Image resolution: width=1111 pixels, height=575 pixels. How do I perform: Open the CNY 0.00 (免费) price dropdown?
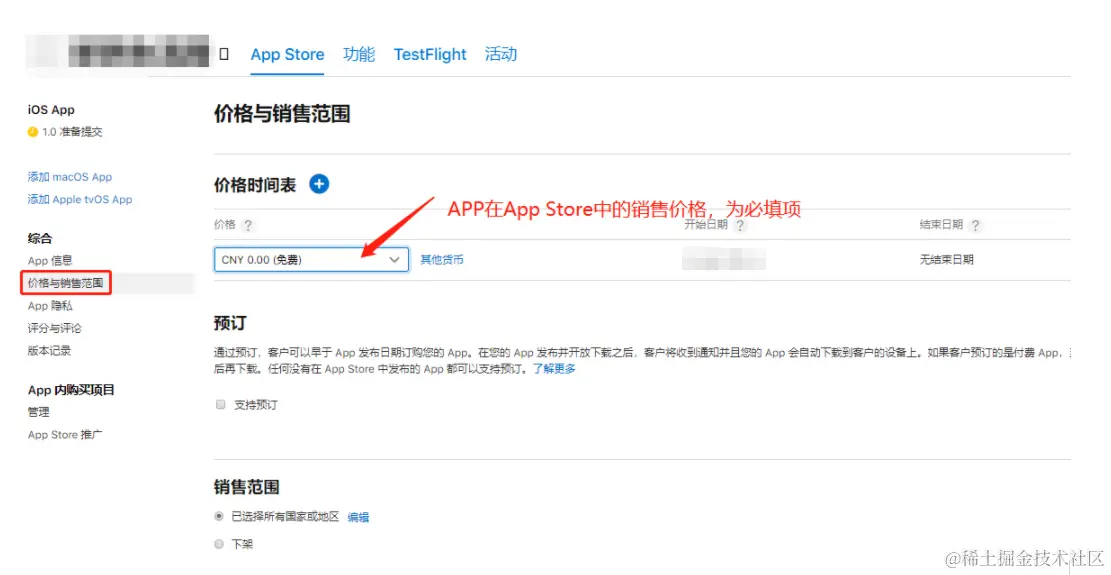[311, 260]
